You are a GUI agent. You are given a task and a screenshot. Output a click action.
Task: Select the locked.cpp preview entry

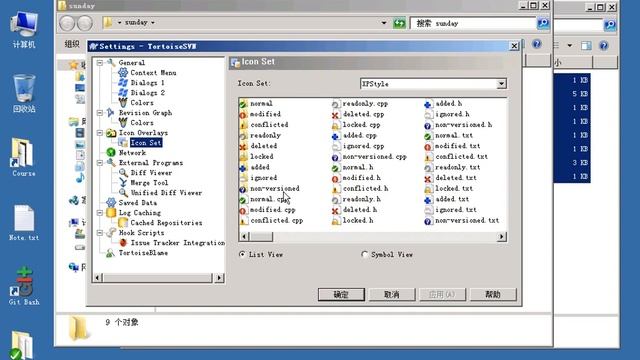[361, 125]
